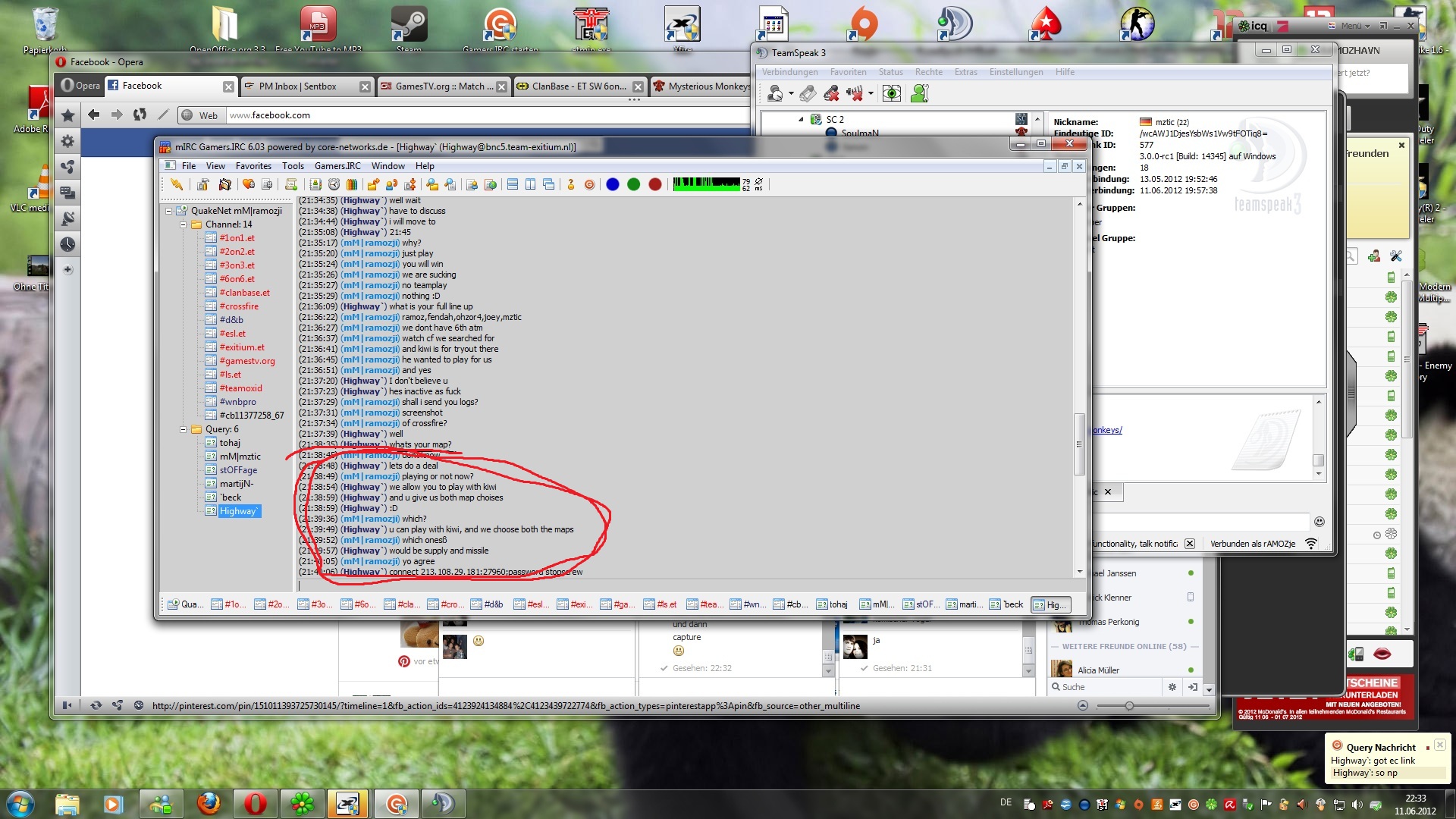Open the Favorites menu in mIRC
The height and width of the screenshot is (819, 1456).
point(253,166)
